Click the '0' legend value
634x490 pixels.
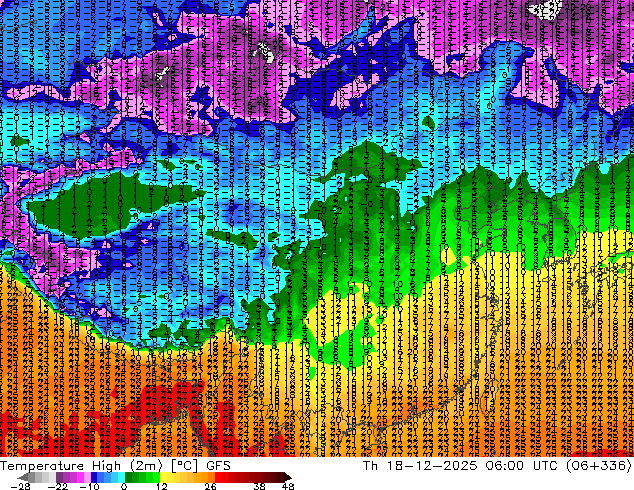click(x=124, y=486)
